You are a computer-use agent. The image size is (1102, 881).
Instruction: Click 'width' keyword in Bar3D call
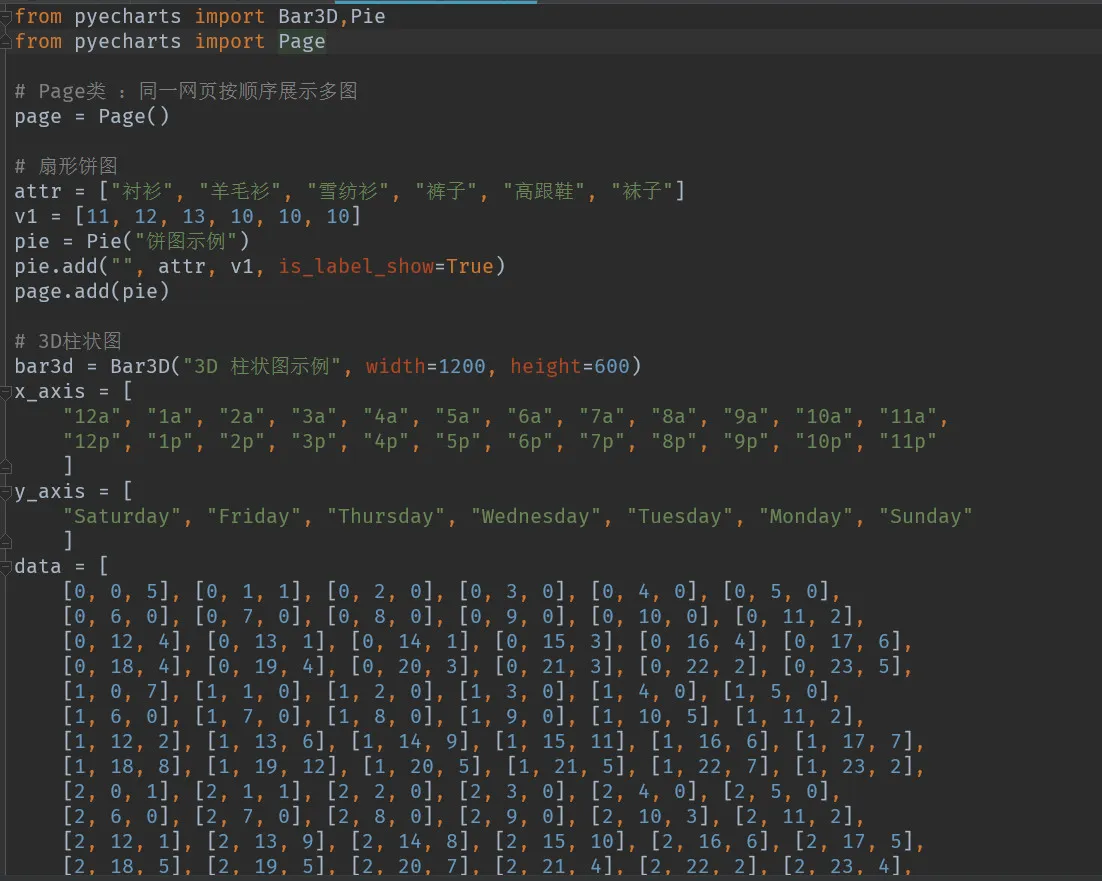point(396,366)
